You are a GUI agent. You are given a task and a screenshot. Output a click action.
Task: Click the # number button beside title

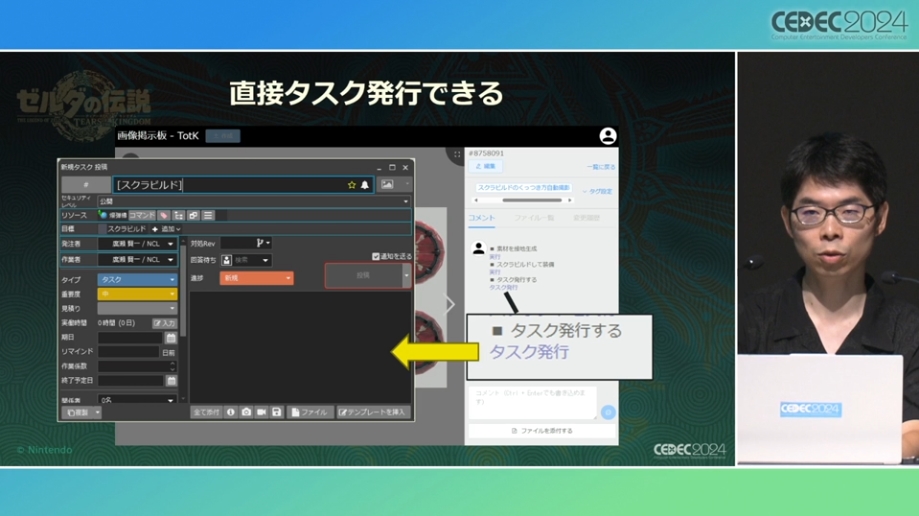[x=86, y=185]
